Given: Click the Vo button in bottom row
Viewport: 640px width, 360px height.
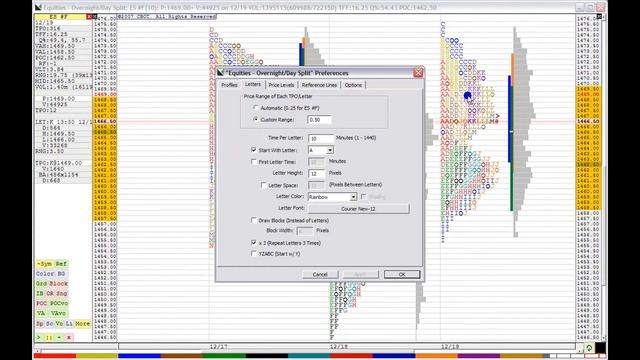Looking at the screenshot, I should pos(60,324).
